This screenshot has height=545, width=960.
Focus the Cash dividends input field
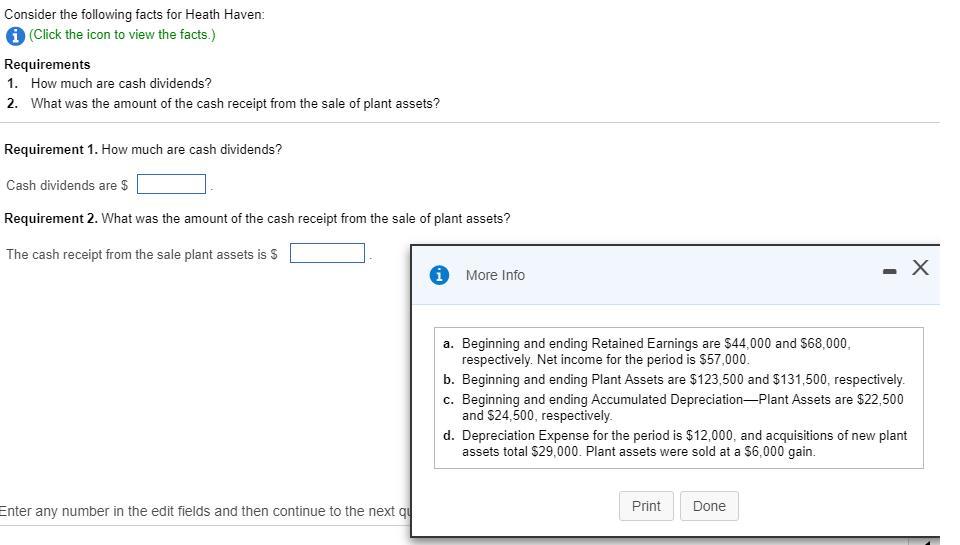pos(171,184)
